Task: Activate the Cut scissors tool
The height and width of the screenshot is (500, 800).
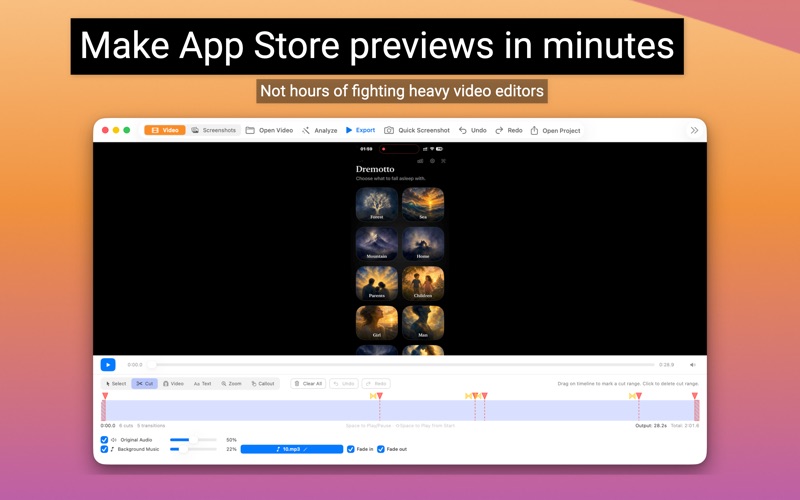Action: pyautogui.click(x=144, y=384)
